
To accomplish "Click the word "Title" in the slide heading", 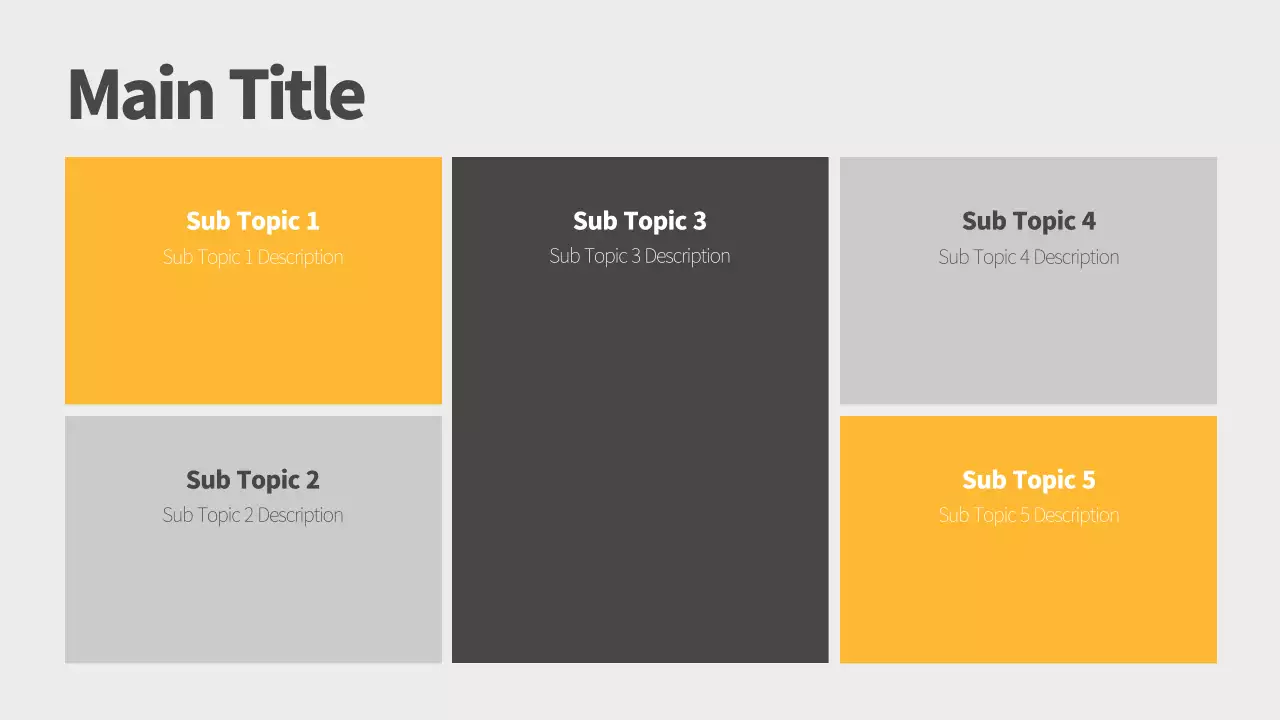I will tap(296, 94).
